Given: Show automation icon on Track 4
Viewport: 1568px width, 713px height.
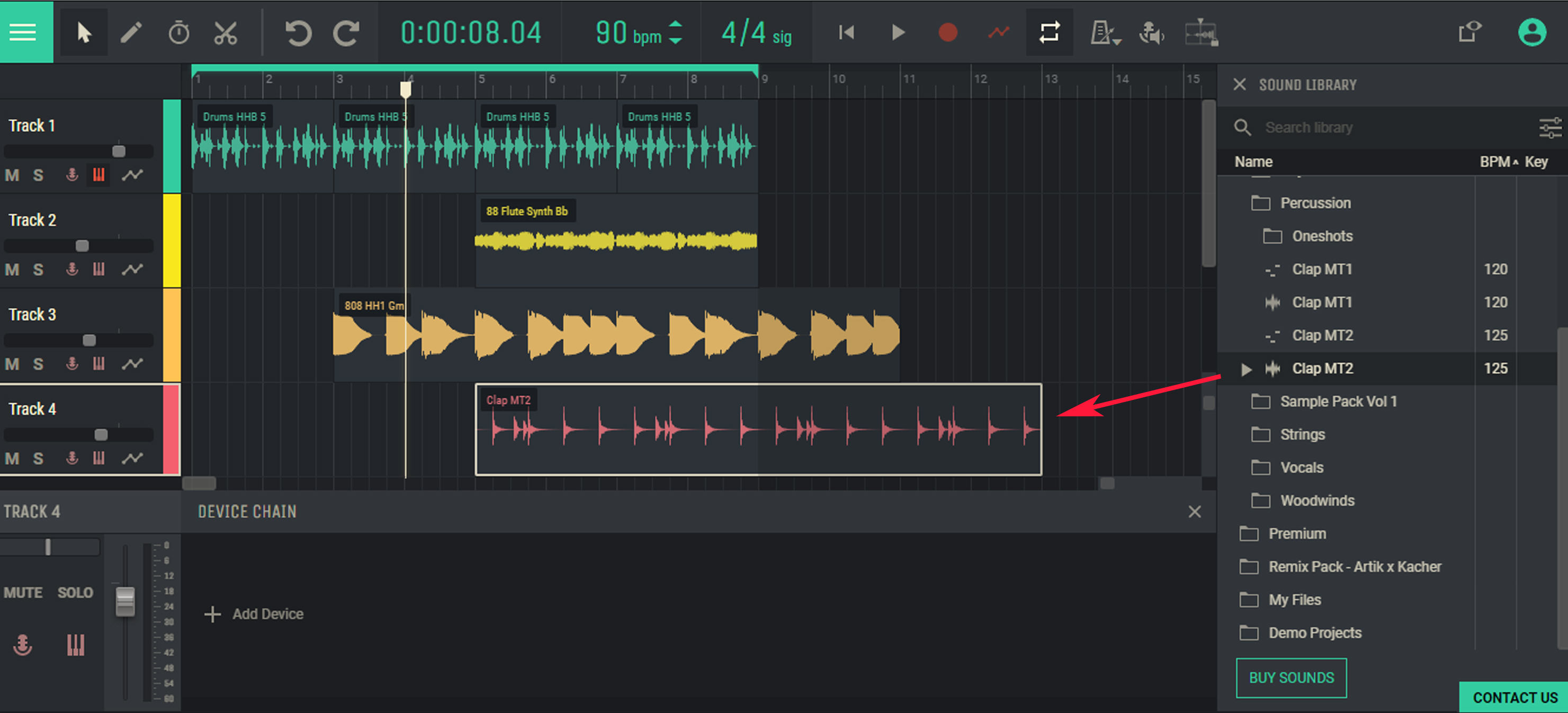Looking at the screenshot, I should pos(132,458).
